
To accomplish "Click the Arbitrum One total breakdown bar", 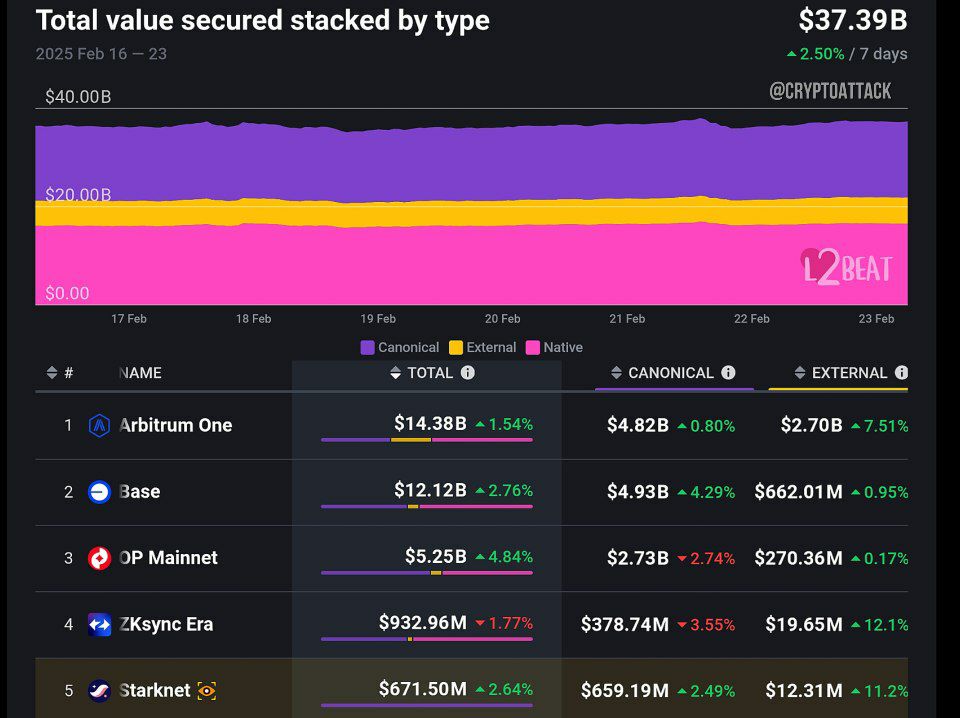I will click(427, 440).
